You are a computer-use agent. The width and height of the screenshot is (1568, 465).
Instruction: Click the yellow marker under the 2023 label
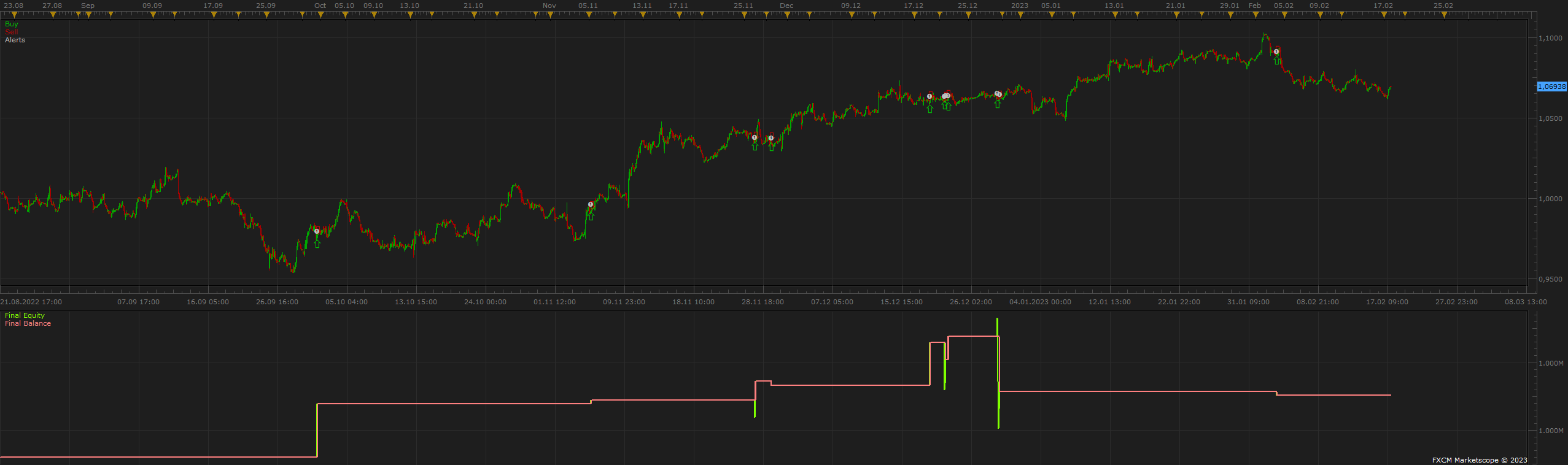point(1020,15)
